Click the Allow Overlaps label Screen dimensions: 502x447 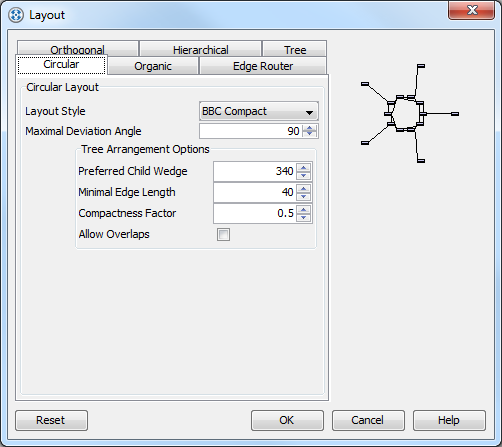114,234
